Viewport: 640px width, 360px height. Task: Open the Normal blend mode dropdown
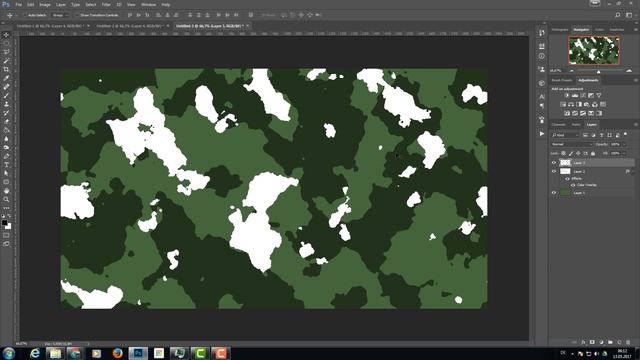coord(572,144)
